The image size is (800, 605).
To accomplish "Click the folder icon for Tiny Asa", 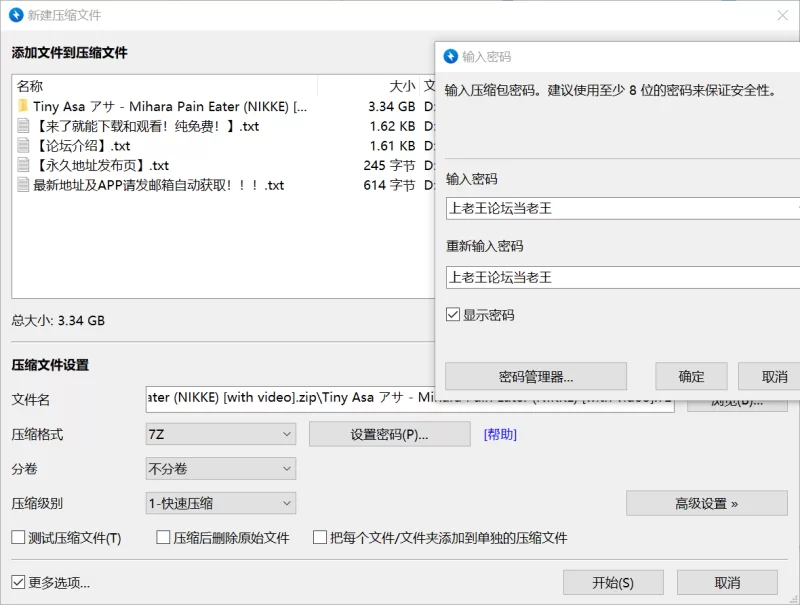I will 23,106.
